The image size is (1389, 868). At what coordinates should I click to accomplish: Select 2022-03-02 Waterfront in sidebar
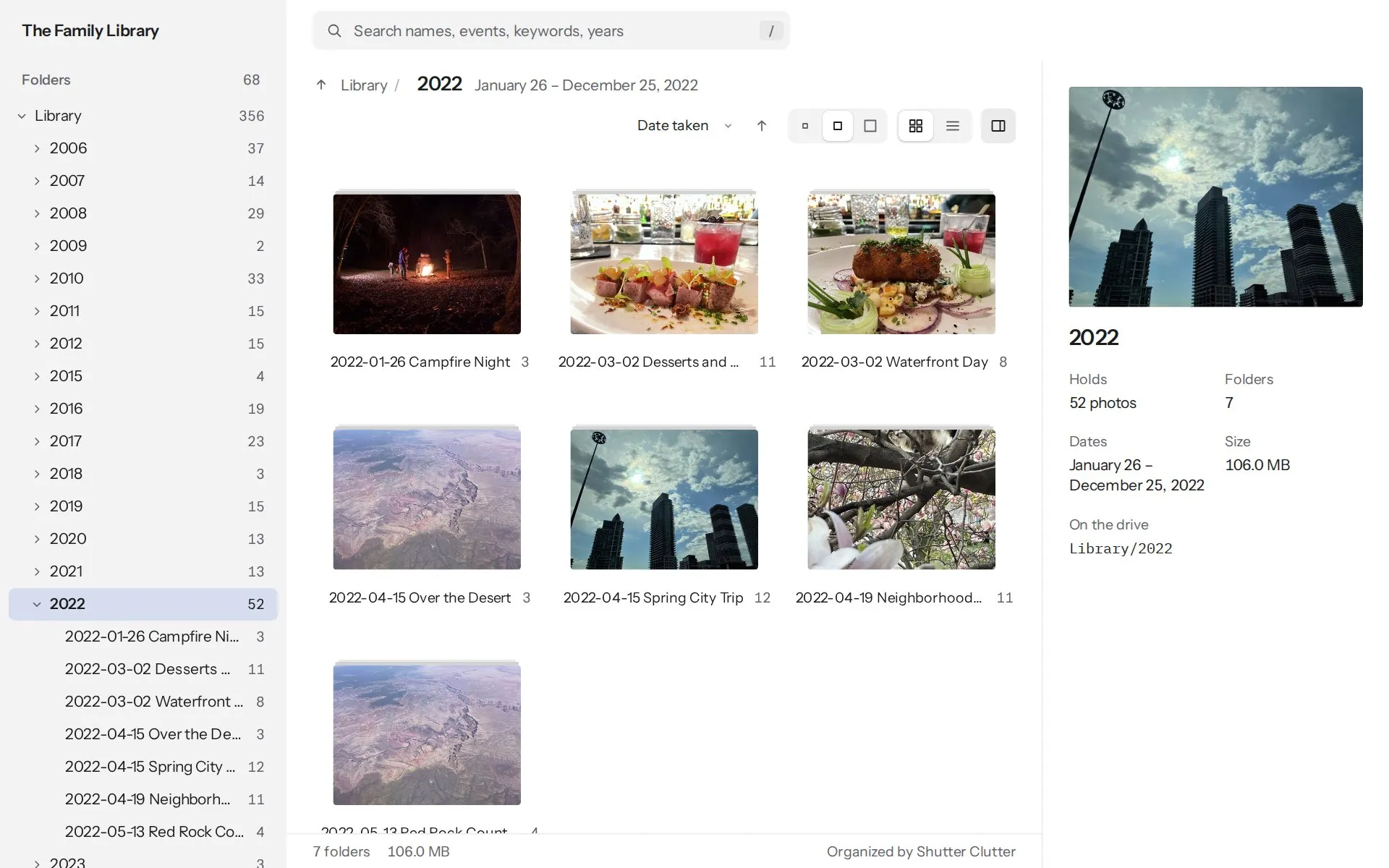pos(143,702)
